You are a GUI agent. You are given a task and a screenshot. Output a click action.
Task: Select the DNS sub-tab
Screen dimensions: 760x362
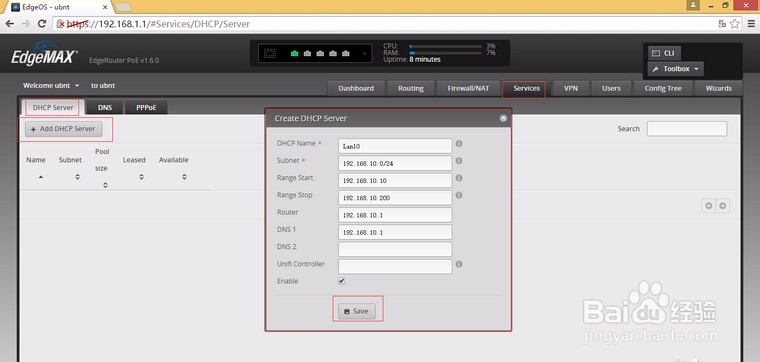(x=105, y=108)
